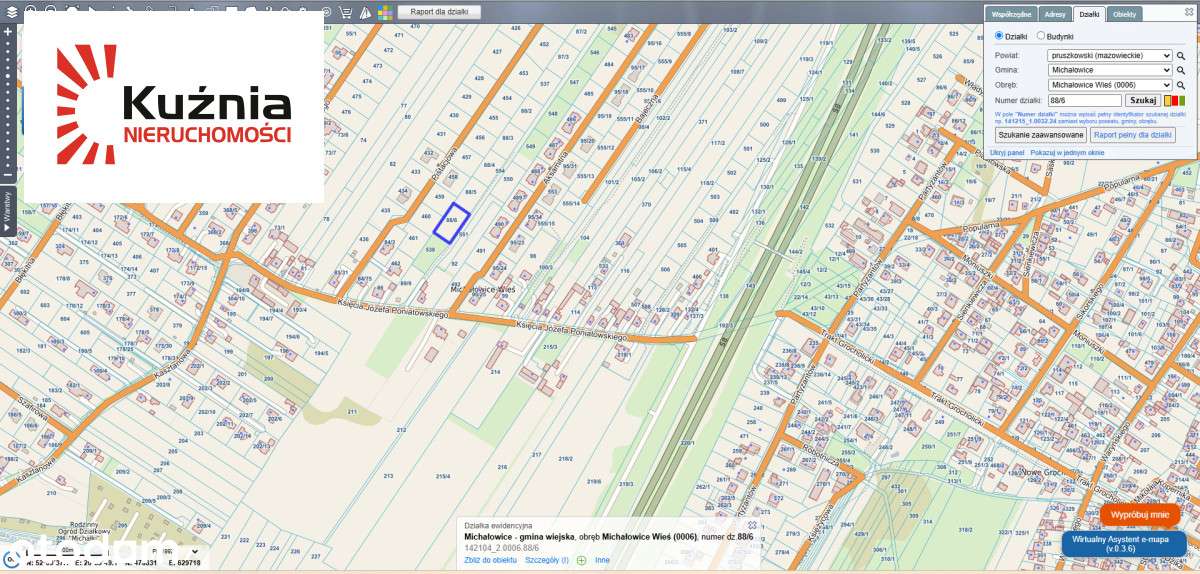Switch to the Obiekty tab
Screen dimensions: 1200x574
click(x=1125, y=15)
